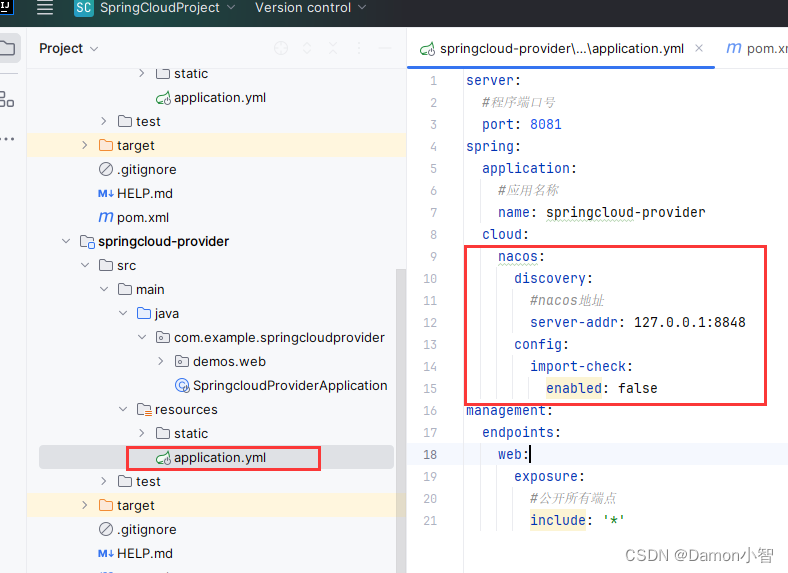Click the nacos key on line 9

point(518,256)
